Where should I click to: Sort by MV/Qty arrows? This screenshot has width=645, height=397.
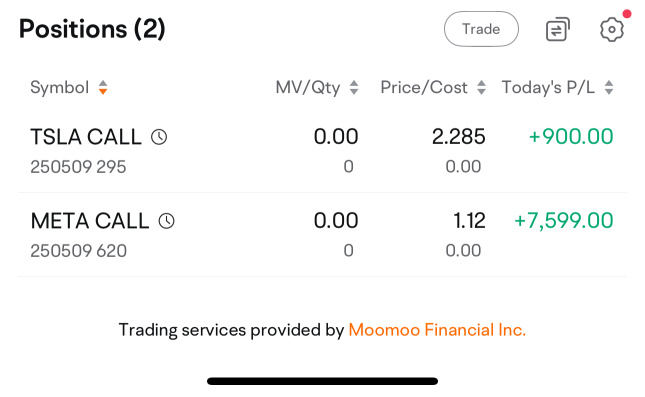(x=354, y=87)
